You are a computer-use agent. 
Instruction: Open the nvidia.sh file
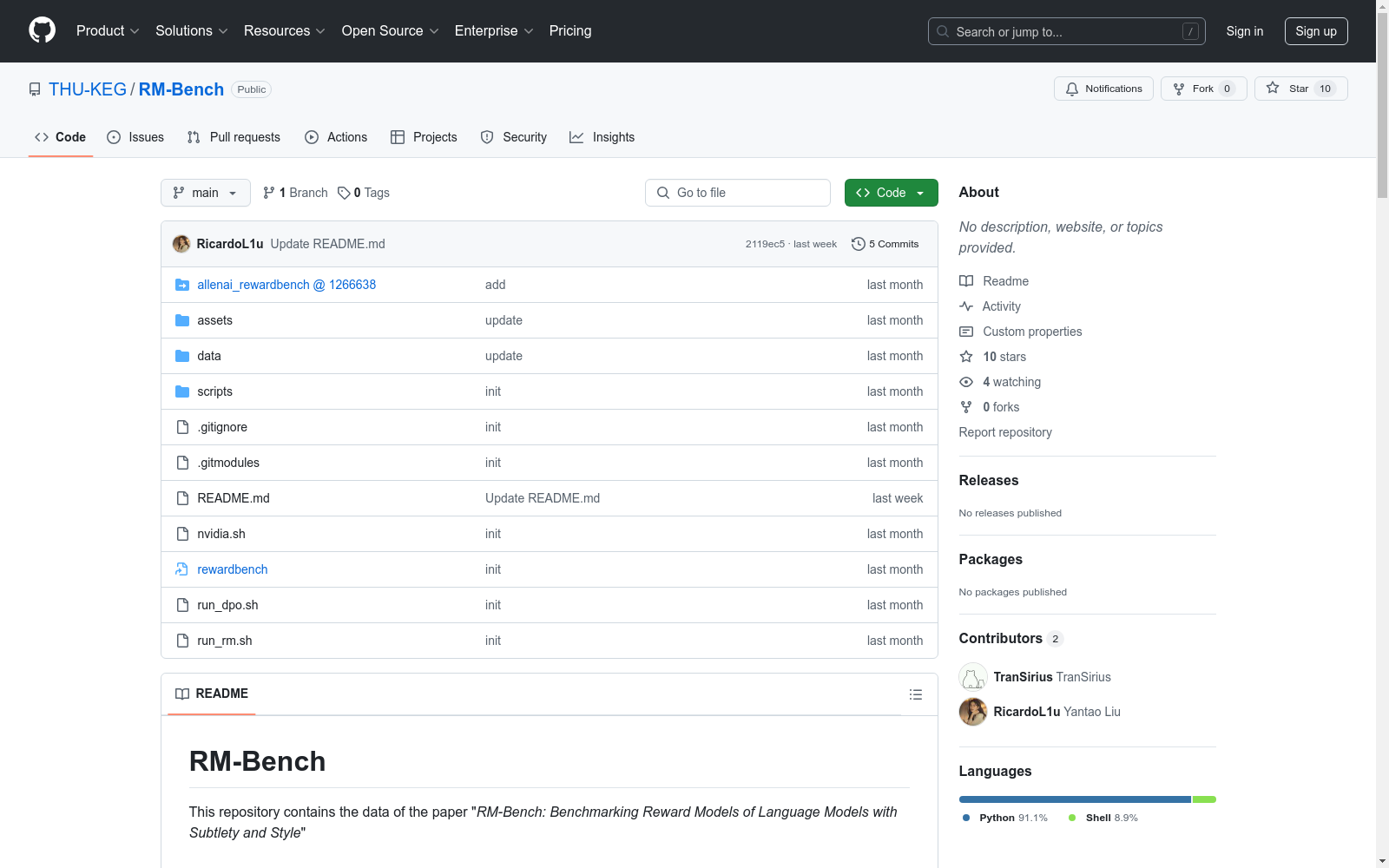coord(221,534)
